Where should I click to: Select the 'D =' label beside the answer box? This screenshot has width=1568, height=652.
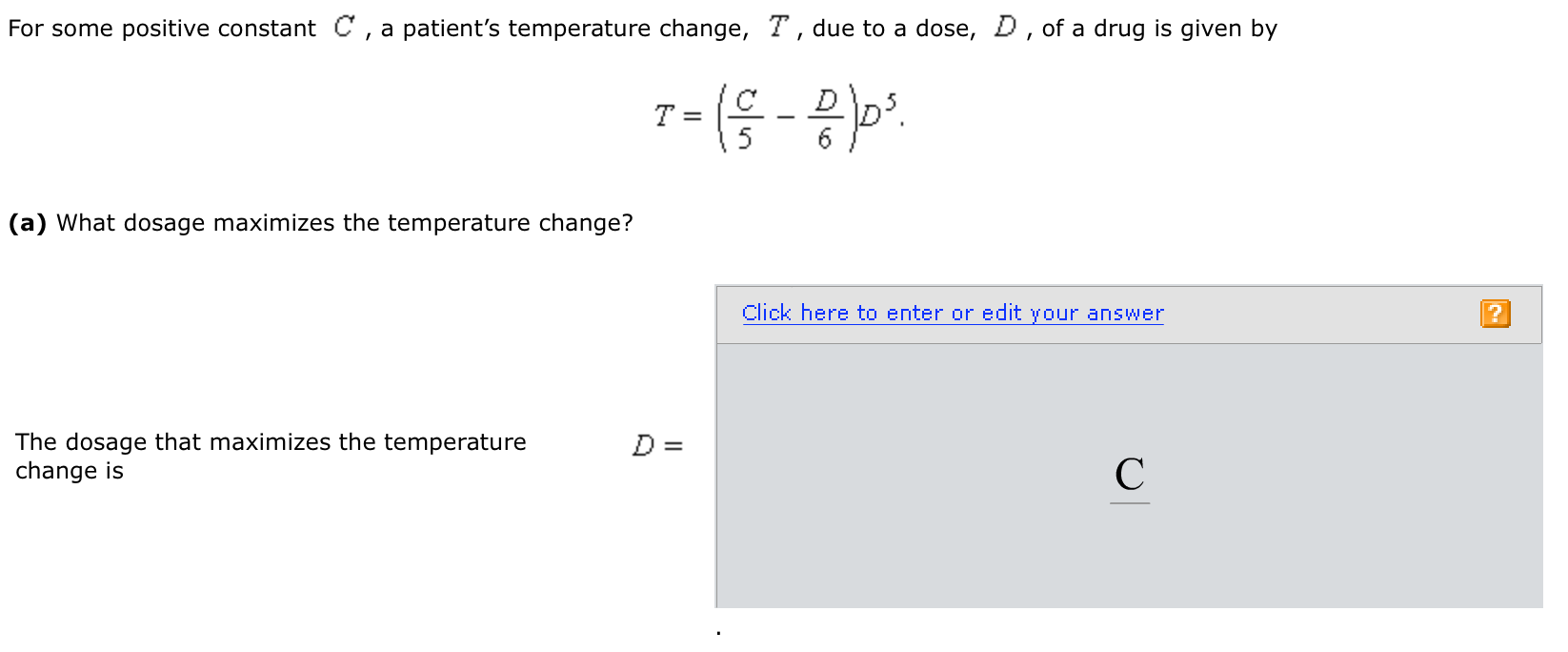click(x=657, y=444)
